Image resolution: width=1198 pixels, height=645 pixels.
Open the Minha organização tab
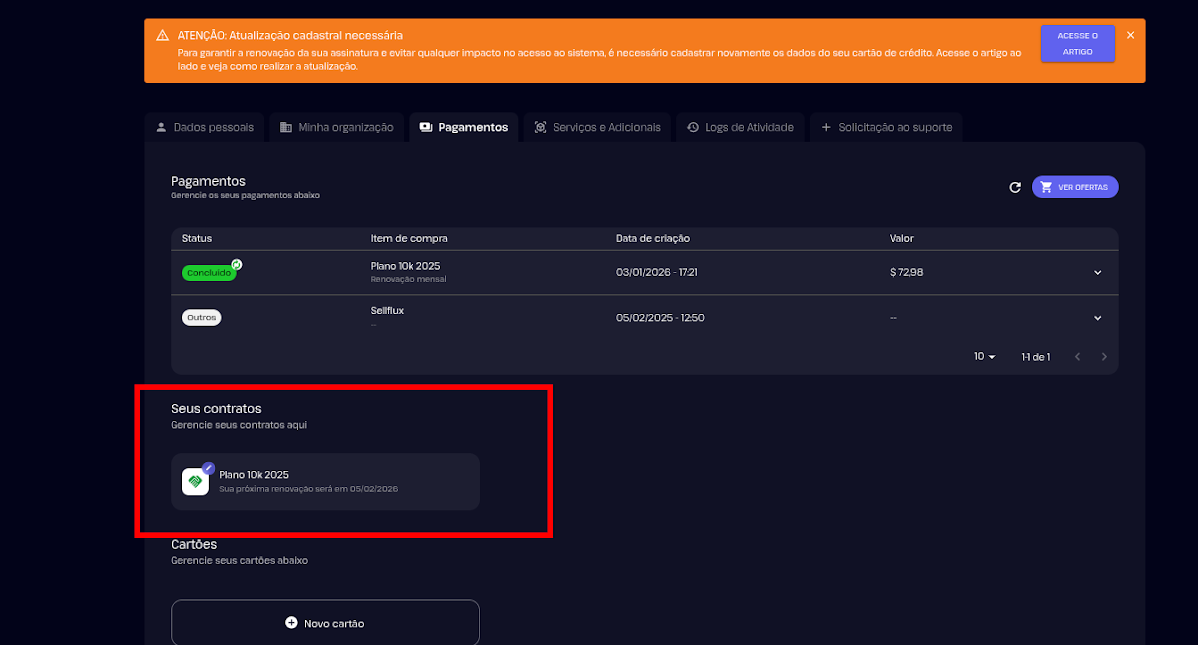click(336, 128)
